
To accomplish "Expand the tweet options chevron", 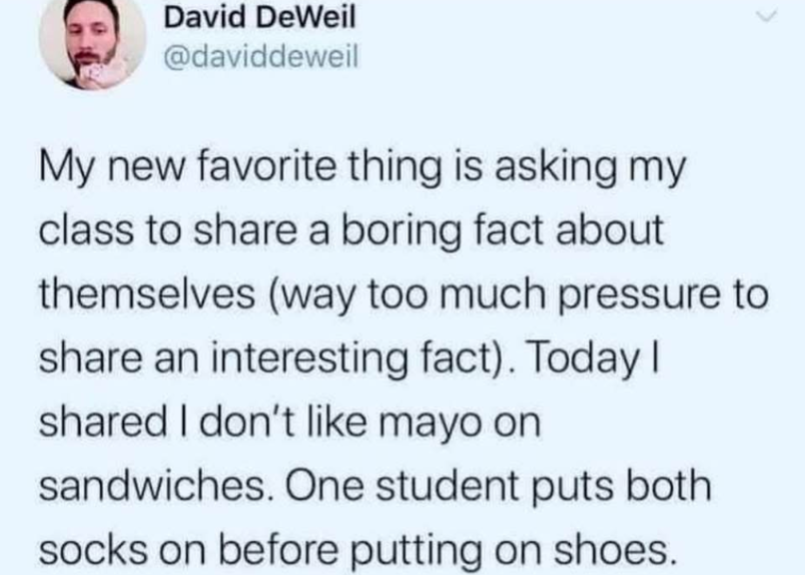I will pos(768,17).
